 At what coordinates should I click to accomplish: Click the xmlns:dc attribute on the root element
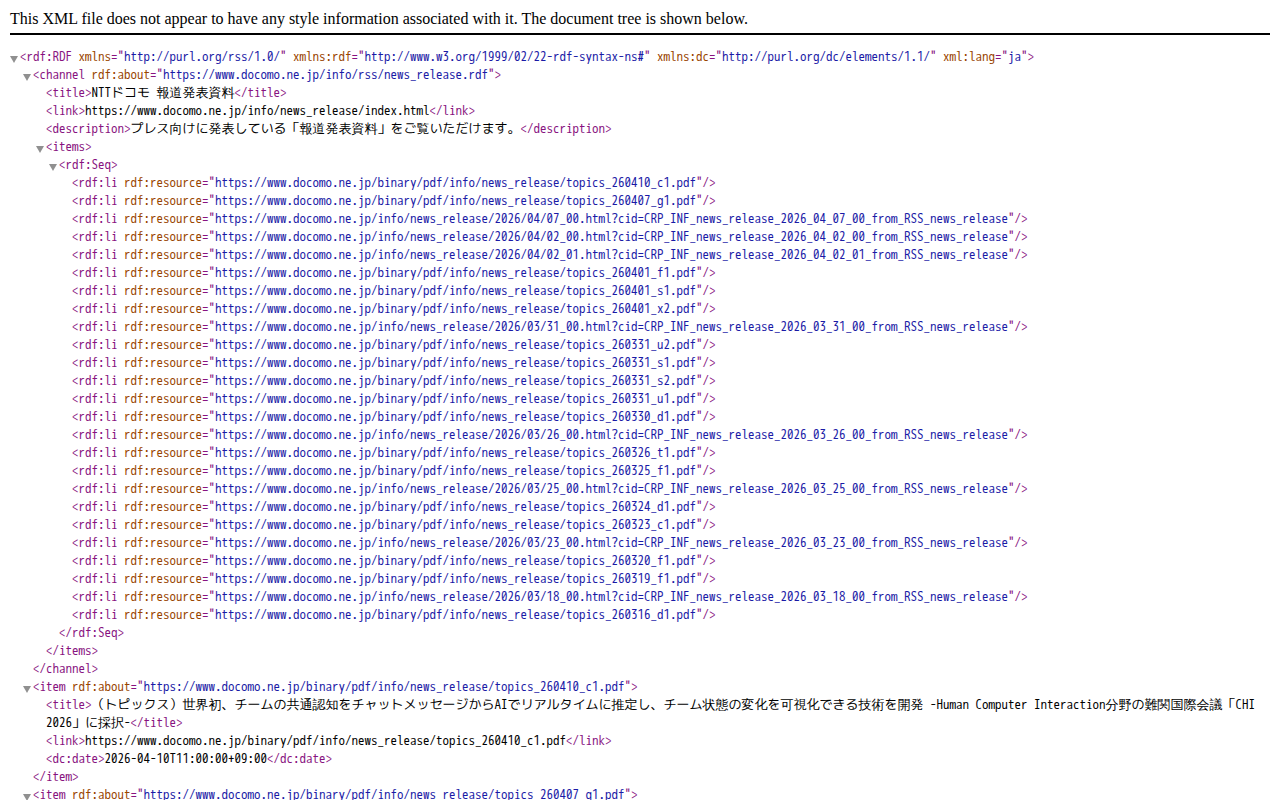(x=797, y=57)
